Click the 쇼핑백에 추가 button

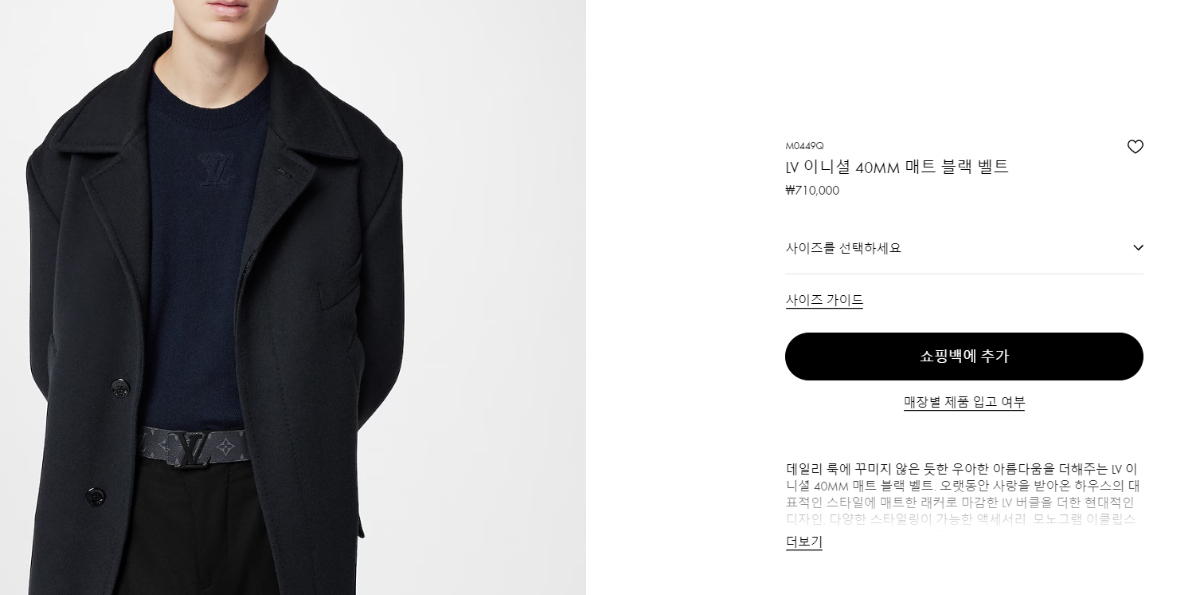[964, 357]
